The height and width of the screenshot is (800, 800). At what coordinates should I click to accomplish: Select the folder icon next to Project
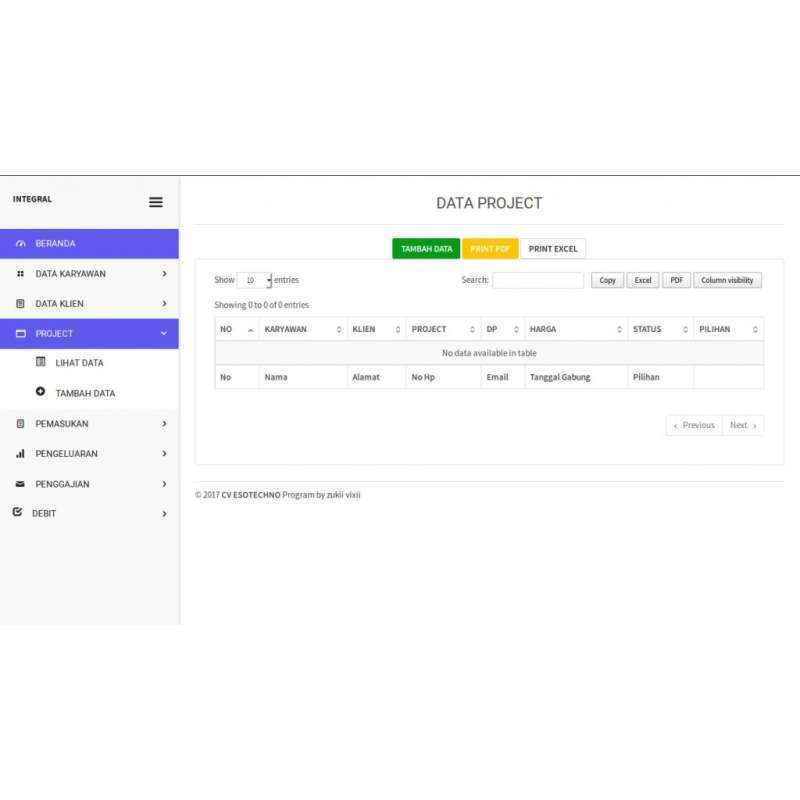pos(22,333)
